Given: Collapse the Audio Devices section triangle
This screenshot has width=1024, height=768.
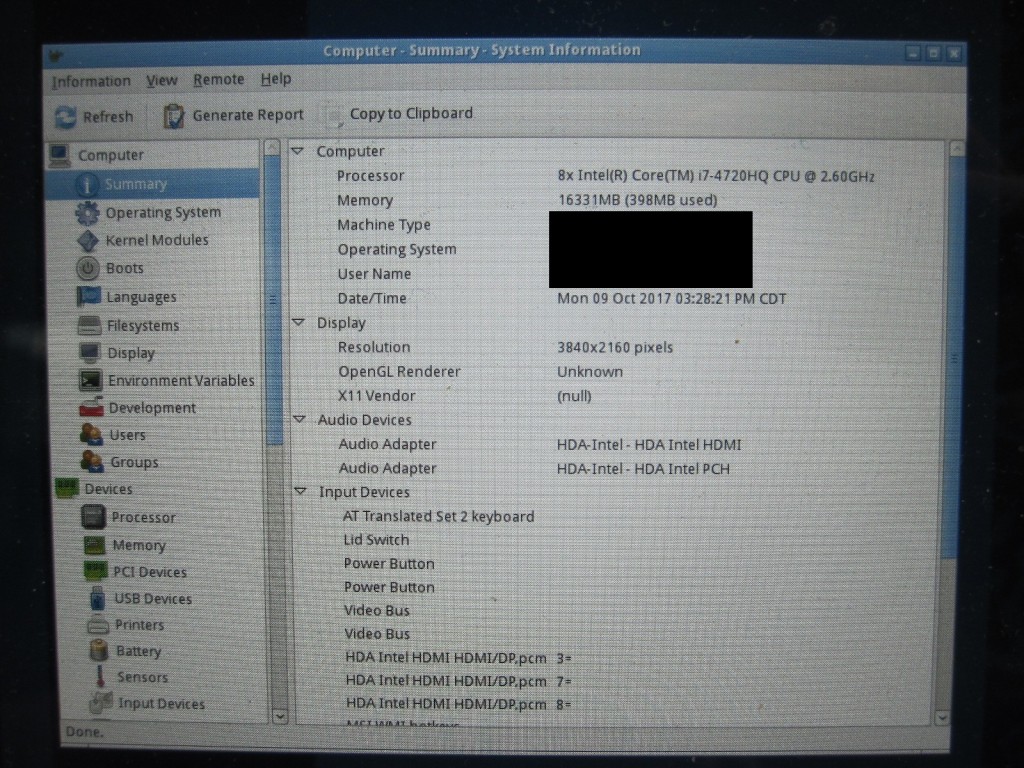Looking at the screenshot, I should point(299,419).
